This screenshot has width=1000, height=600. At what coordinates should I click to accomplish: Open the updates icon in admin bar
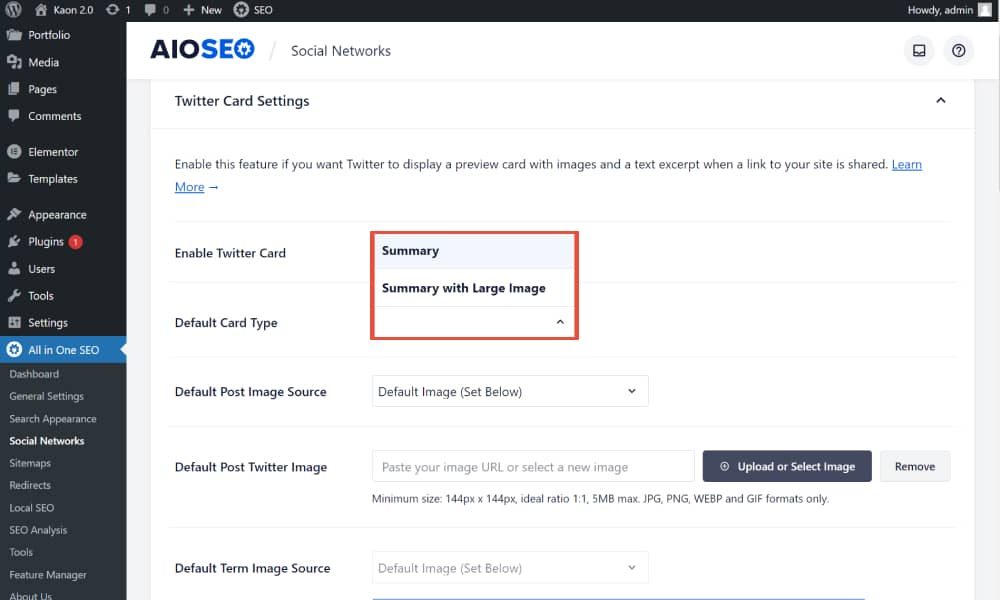[x=113, y=10]
